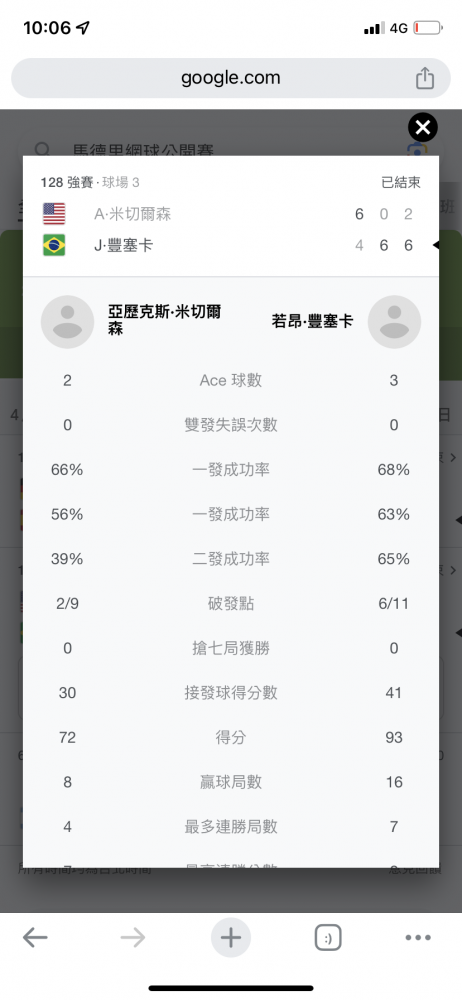Tap the Ace 球數 stat row
This screenshot has height=1000, width=462.
point(231,381)
